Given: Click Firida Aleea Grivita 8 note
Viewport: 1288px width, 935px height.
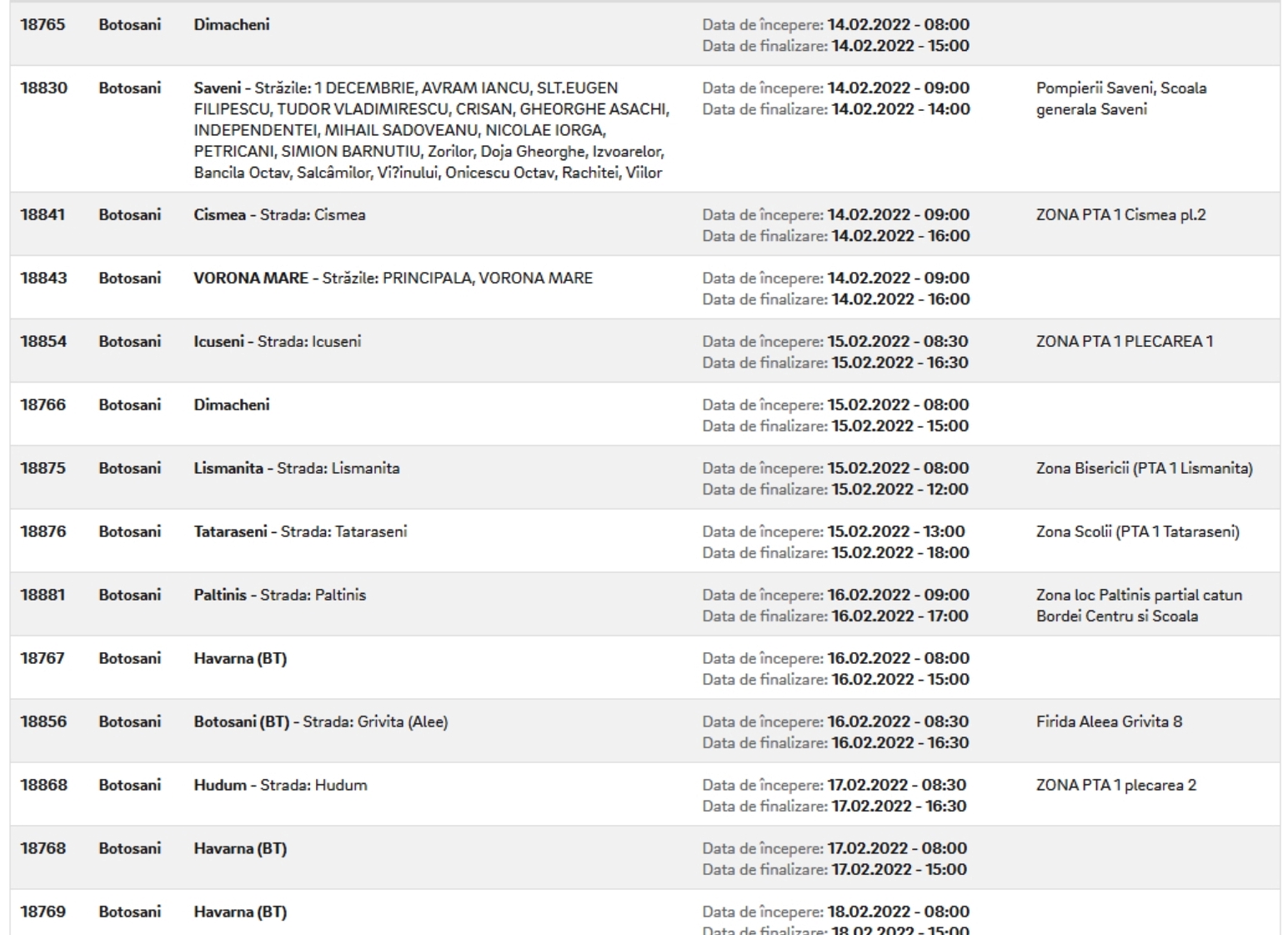Looking at the screenshot, I should point(1109,722).
